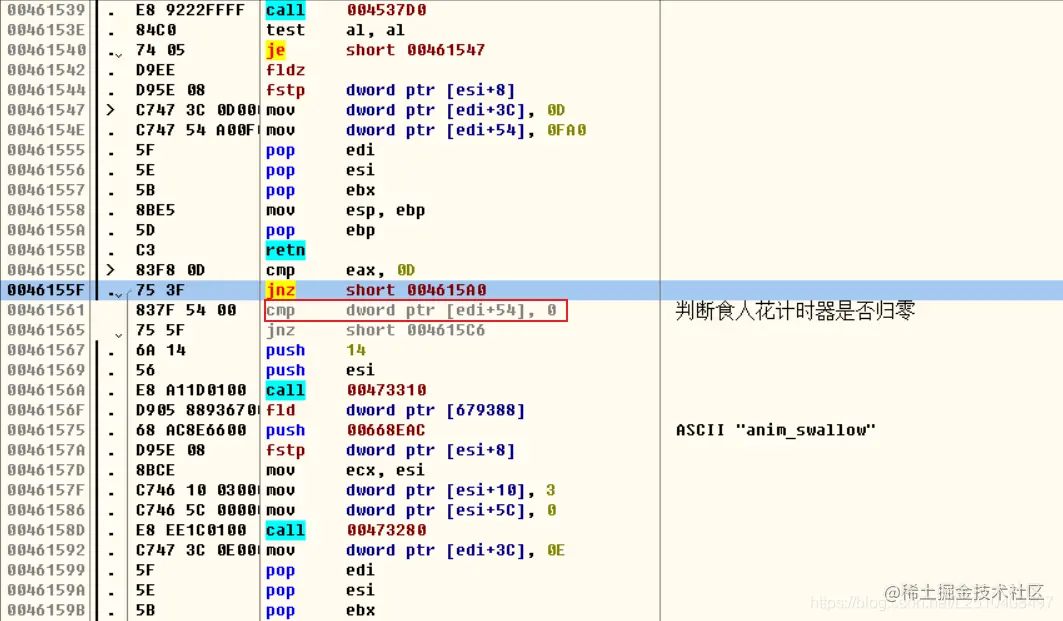The image size is (1063, 621).
Task: Click highlighted address 0046155F
Action: point(46,290)
